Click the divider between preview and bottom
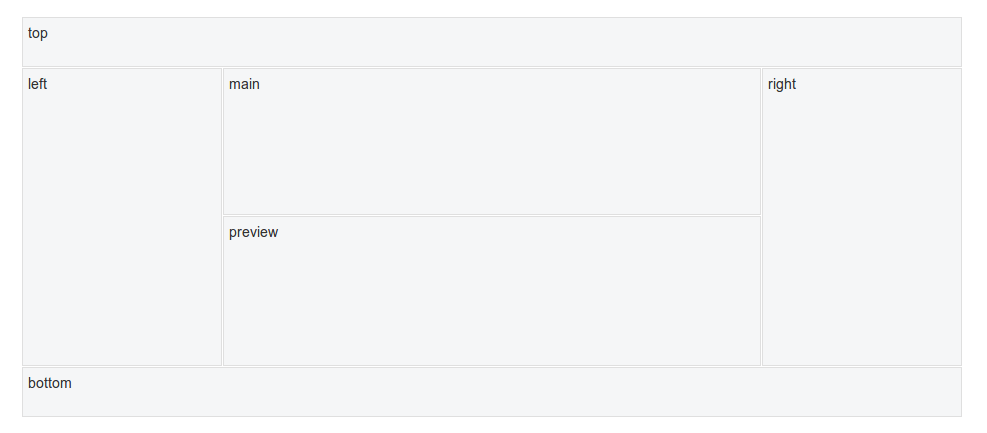 click(492, 366)
